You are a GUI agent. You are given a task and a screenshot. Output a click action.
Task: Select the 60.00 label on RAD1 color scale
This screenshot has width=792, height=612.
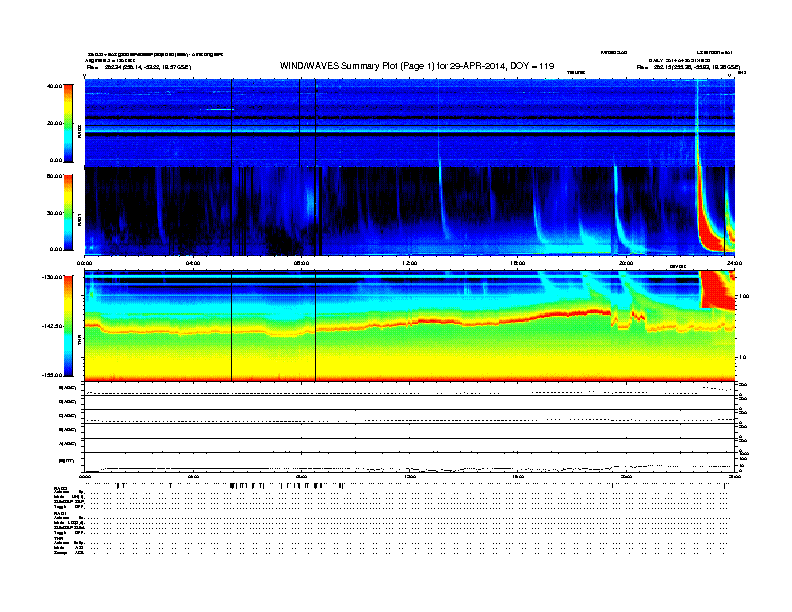[54, 176]
